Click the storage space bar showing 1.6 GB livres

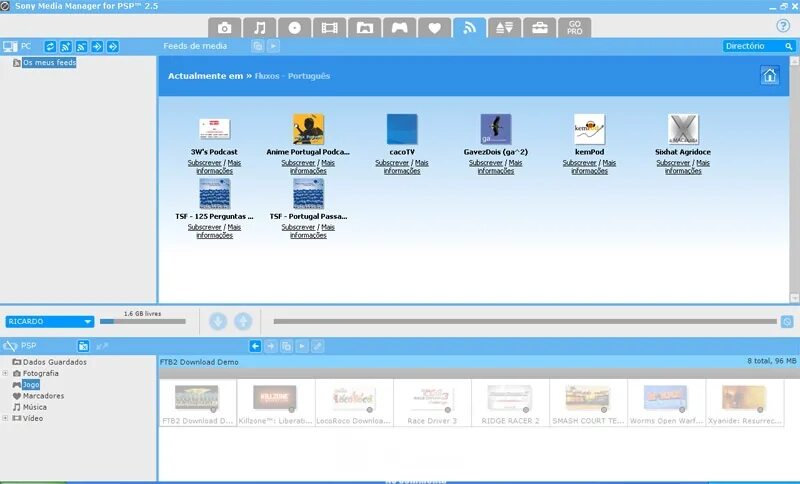point(143,321)
